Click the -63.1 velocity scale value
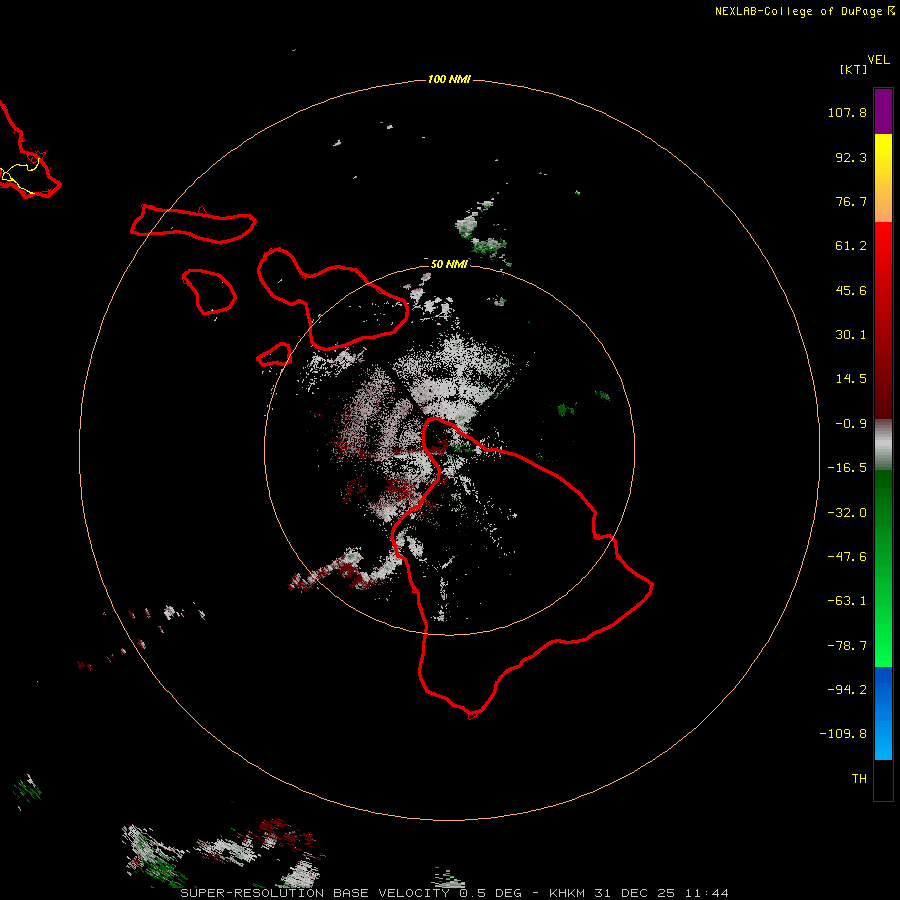 click(x=847, y=601)
